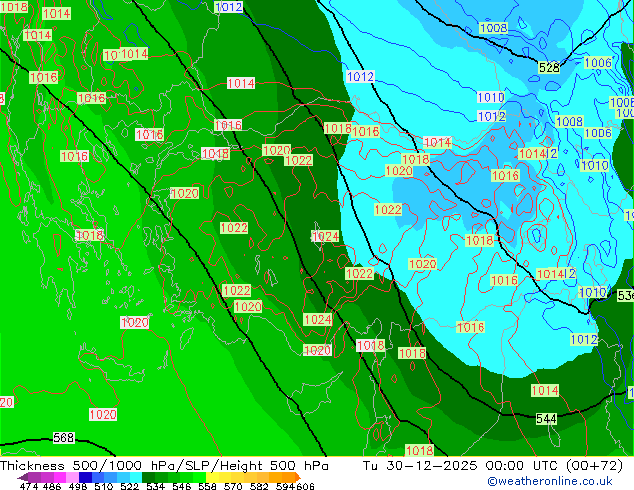Click the 544 height contour label
634x490 pixels.
(x=546, y=418)
